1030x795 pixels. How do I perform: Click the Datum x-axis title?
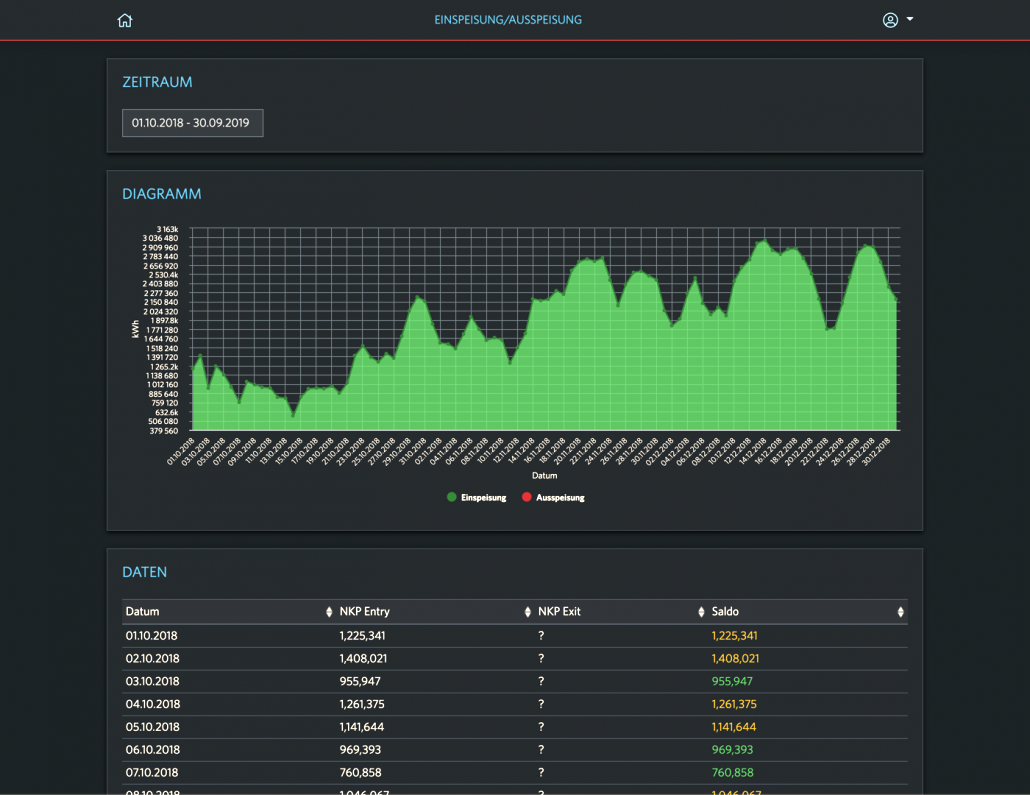545,476
